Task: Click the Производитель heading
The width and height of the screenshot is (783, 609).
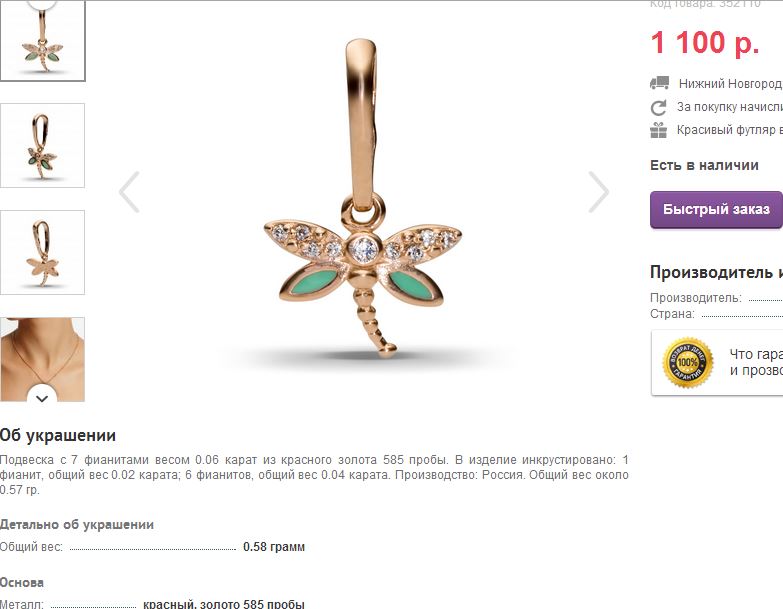Action: 716,272
